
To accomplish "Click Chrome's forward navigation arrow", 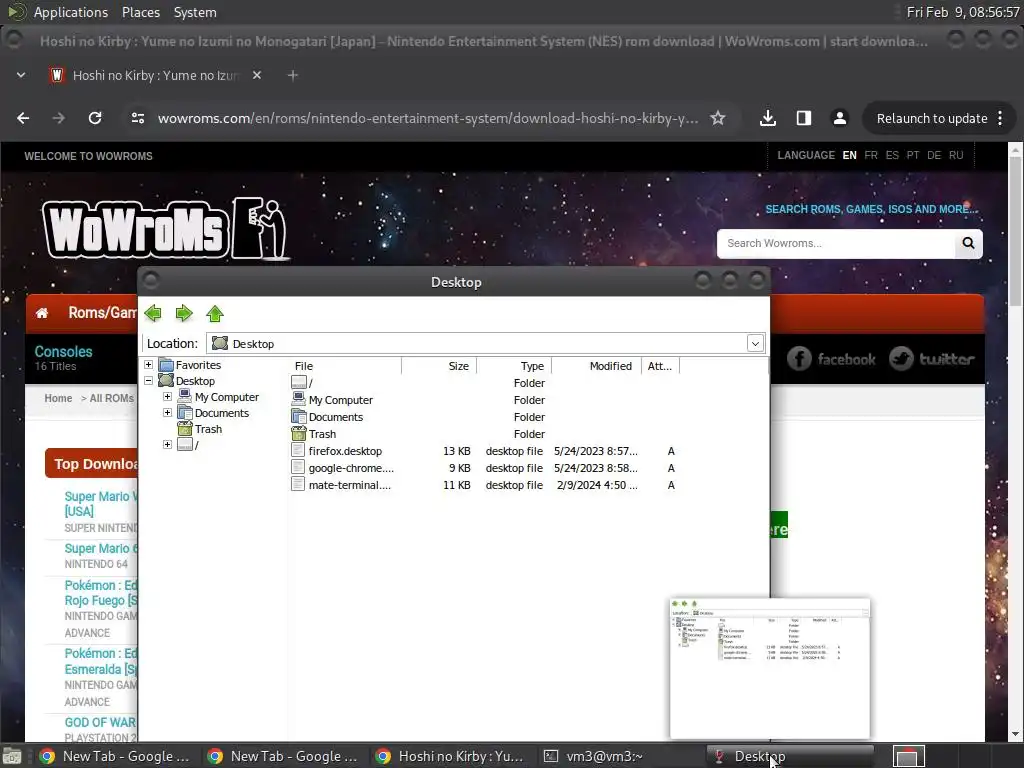I will click(59, 118).
